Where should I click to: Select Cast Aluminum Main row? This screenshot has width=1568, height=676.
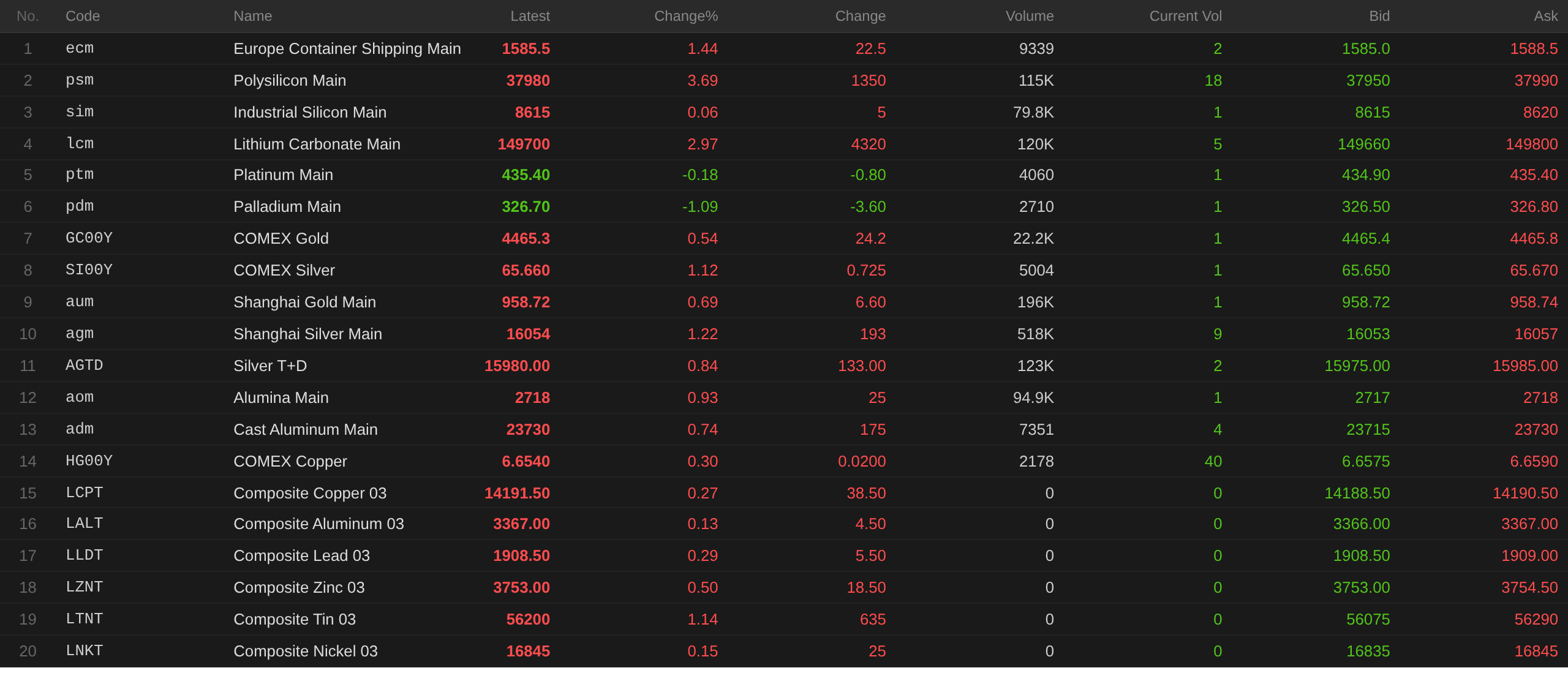784,429
